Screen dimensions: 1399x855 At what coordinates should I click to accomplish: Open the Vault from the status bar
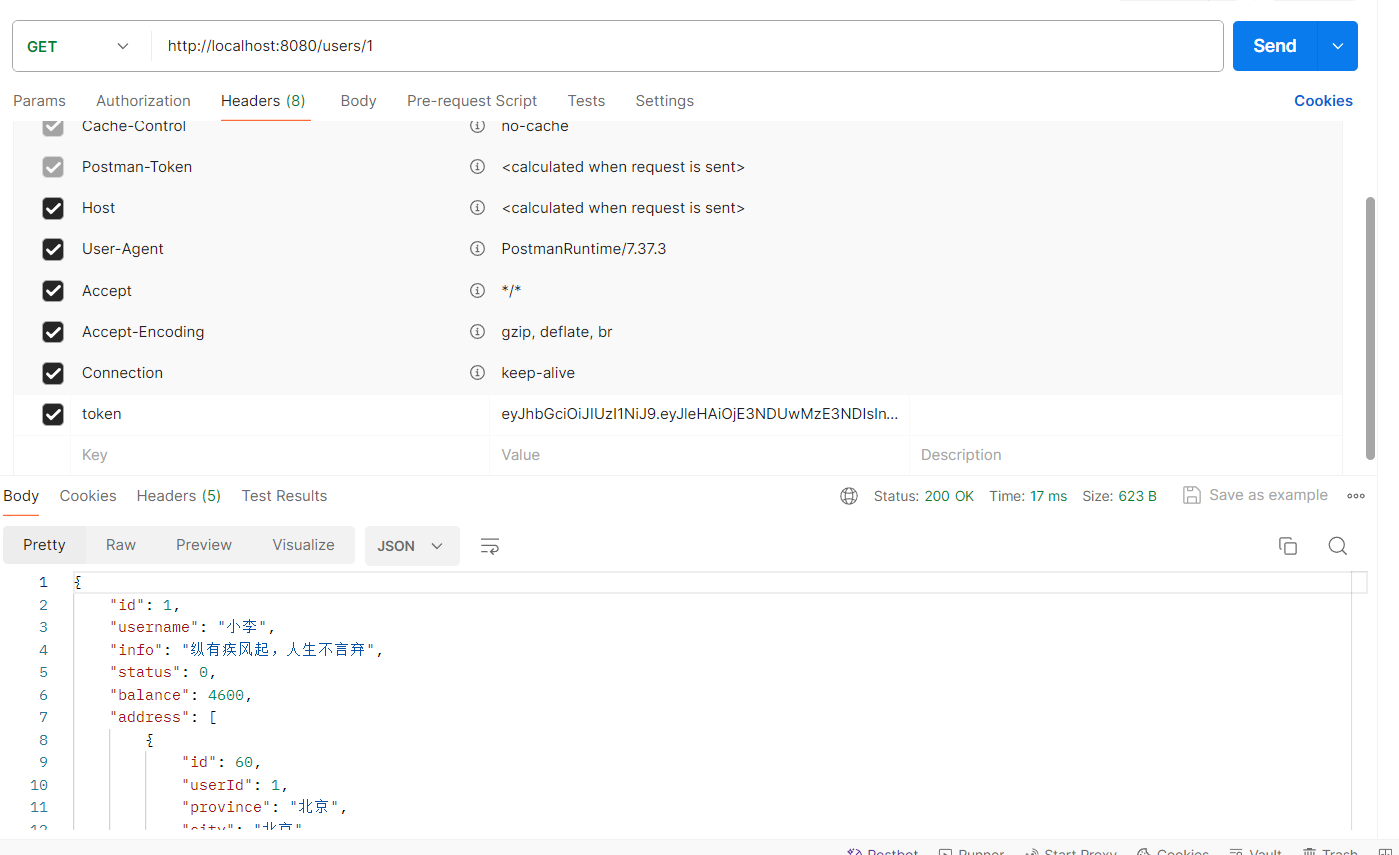pos(1255,850)
